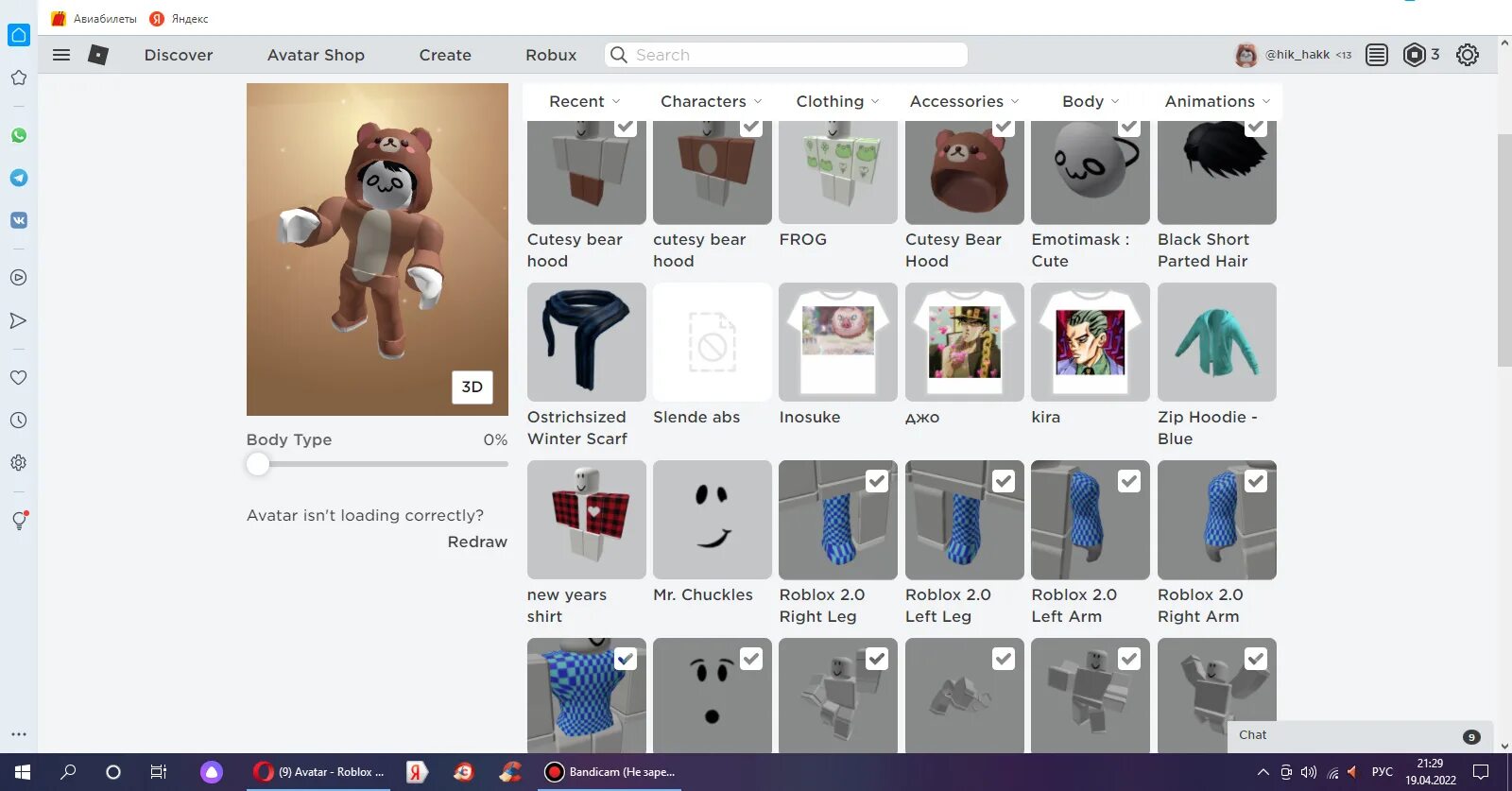Open VK in browser sidebar

click(18, 220)
